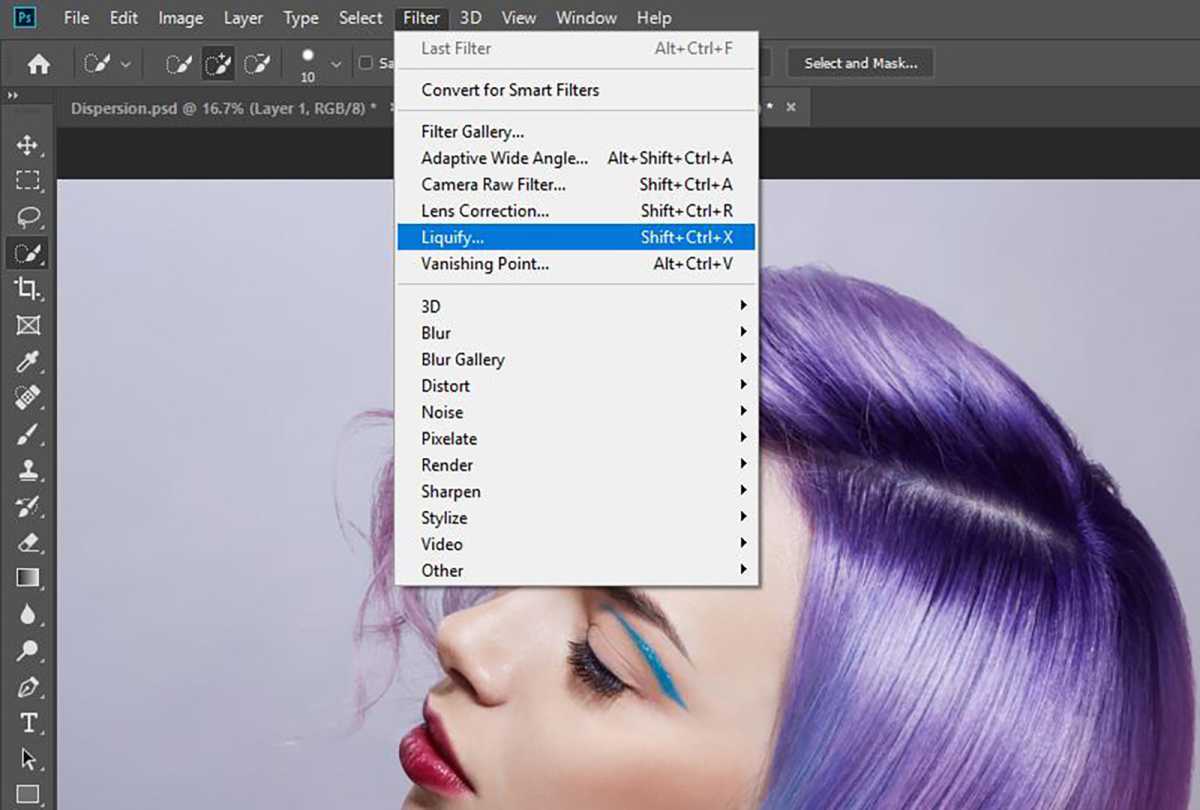Select the Move tool
The image size is (1200, 810).
[x=27, y=145]
